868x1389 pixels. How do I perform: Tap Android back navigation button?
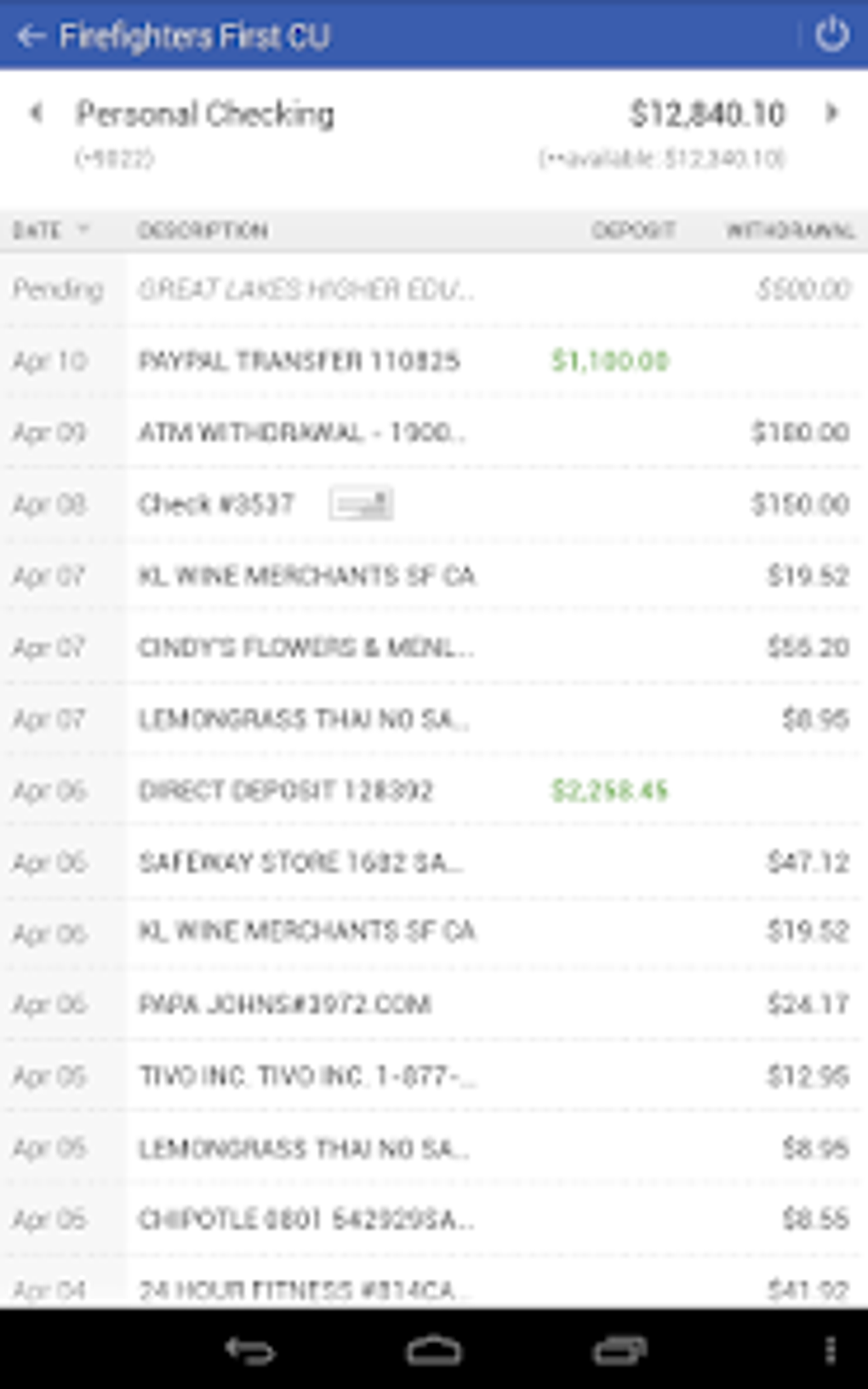(249, 1350)
